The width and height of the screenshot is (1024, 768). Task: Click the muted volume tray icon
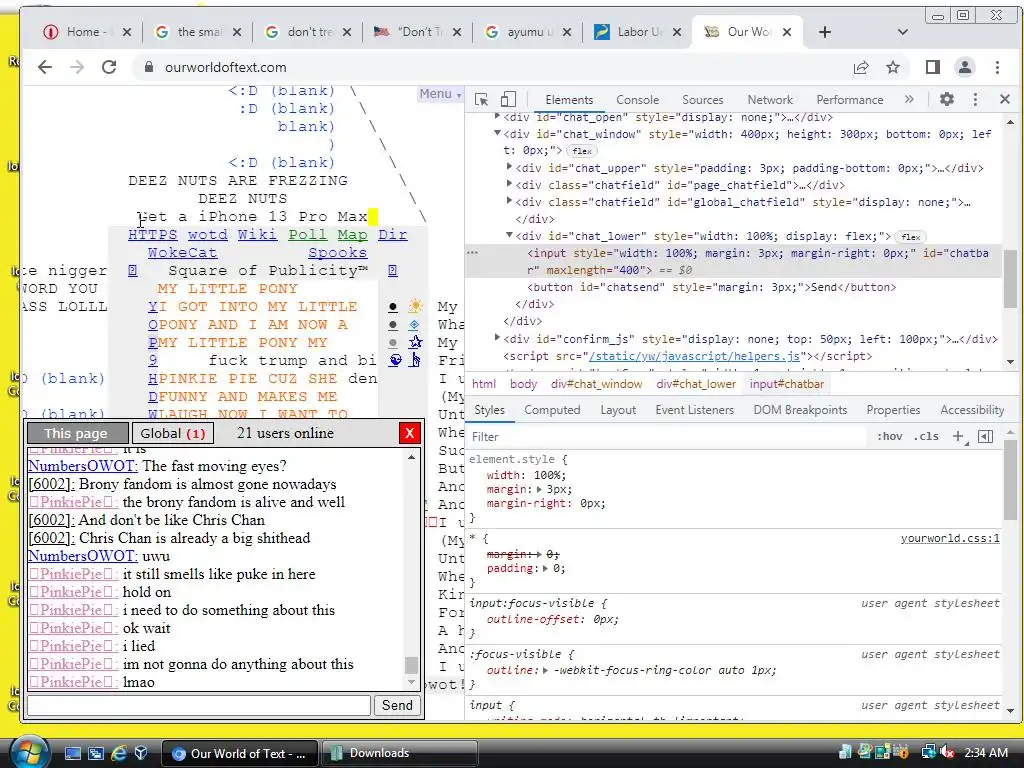[x=948, y=753]
